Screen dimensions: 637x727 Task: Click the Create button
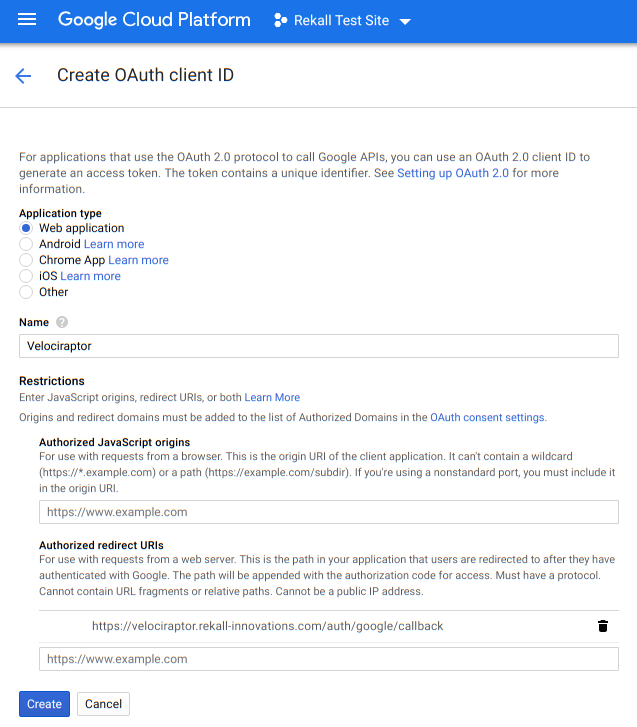[44, 704]
